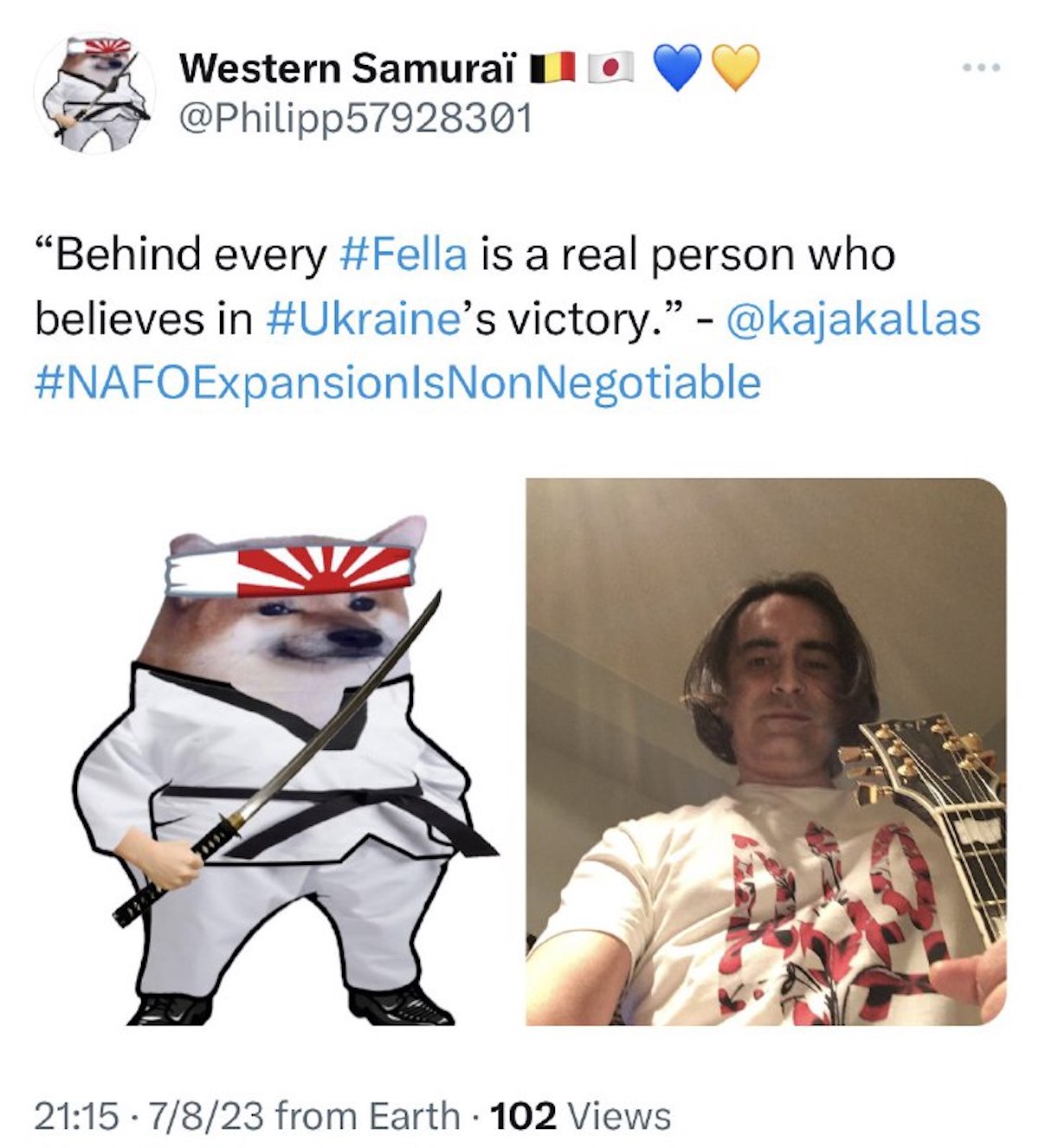Image resolution: width=1039 pixels, height=1148 pixels.
Task: Click the Belgian flag emoji in name
Action: (x=552, y=67)
